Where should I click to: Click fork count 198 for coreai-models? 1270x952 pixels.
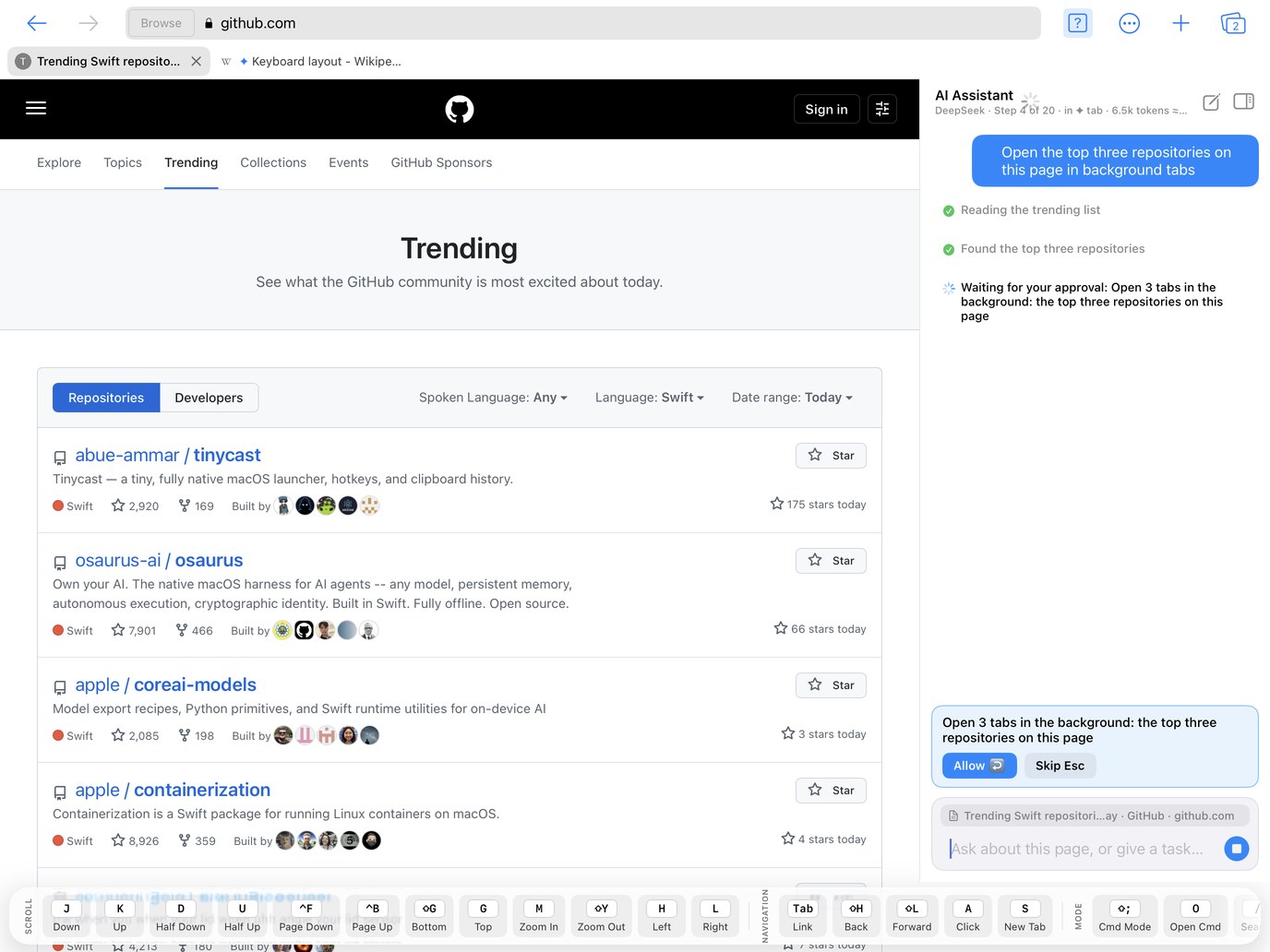coord(196,735)
